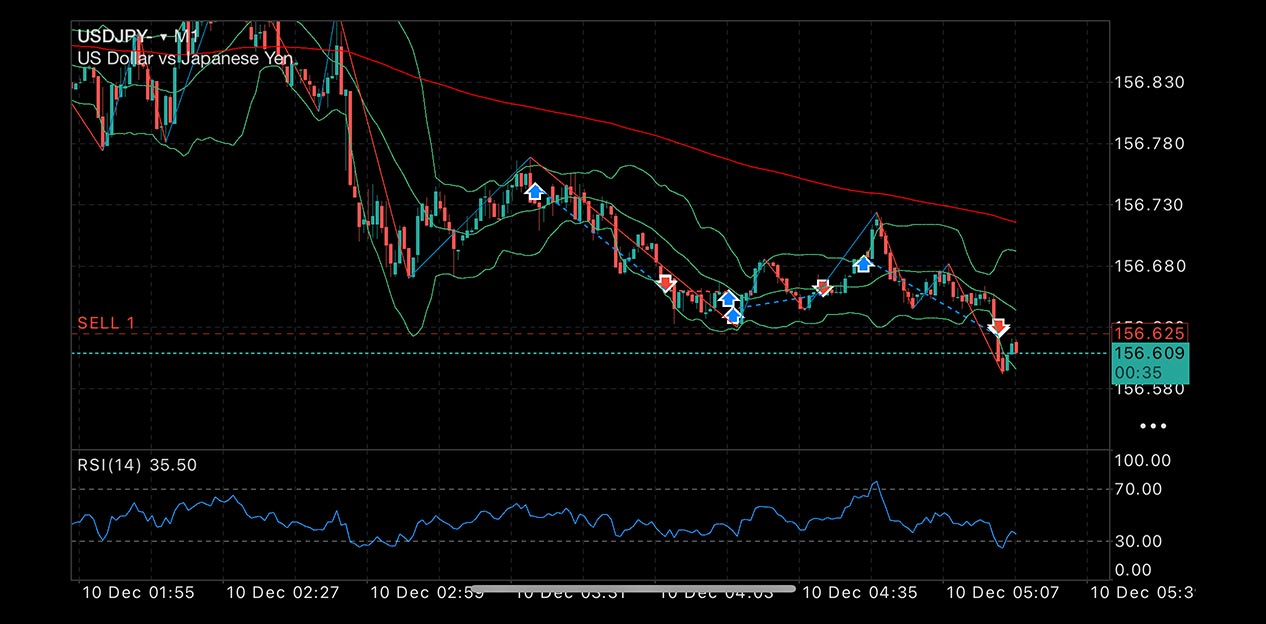Tap the 156.830 price scale label
This screenshot has height=624, width=1266.
pyautogui.click(x=1148, y=82)
